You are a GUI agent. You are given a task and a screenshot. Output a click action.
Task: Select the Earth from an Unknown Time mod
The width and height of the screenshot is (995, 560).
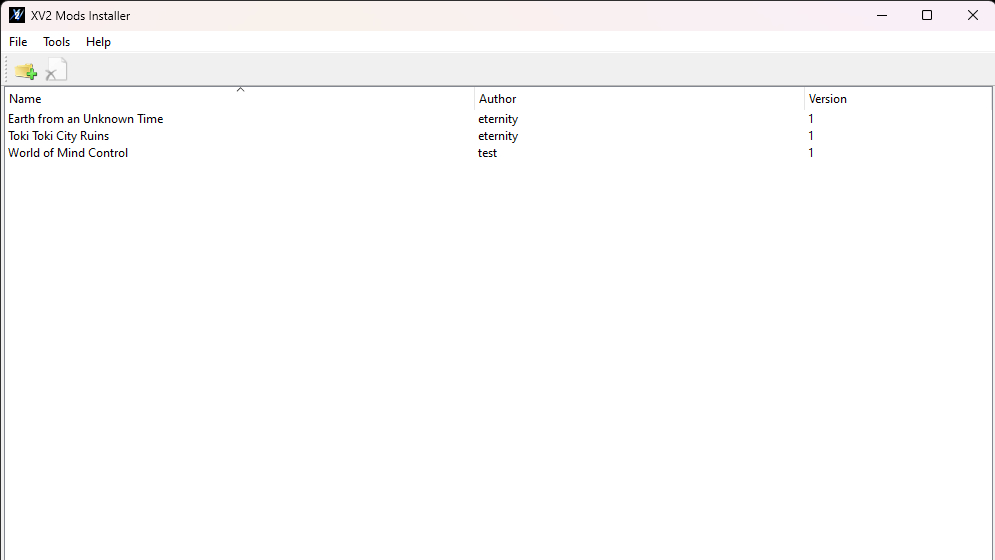[x=86, y=119]
